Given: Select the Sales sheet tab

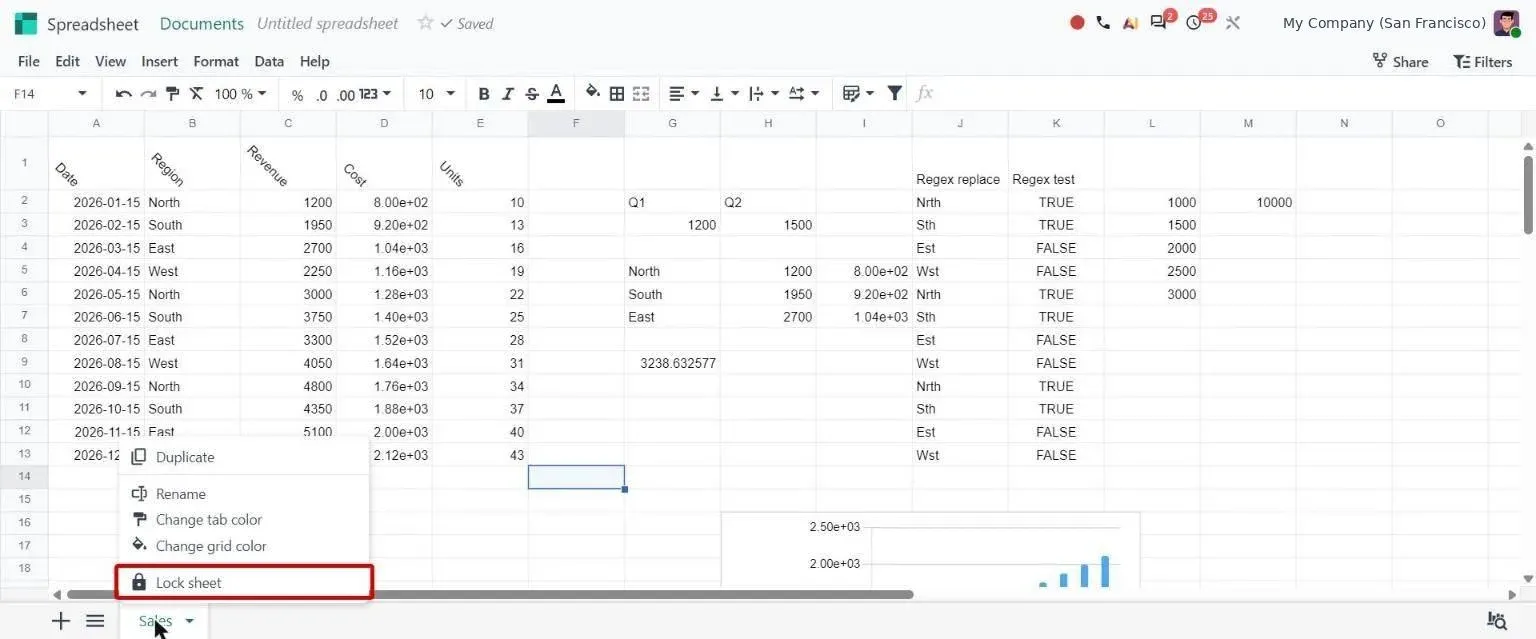Looking at the screenshot, I should pyautogui.click(x=155, y=622).
